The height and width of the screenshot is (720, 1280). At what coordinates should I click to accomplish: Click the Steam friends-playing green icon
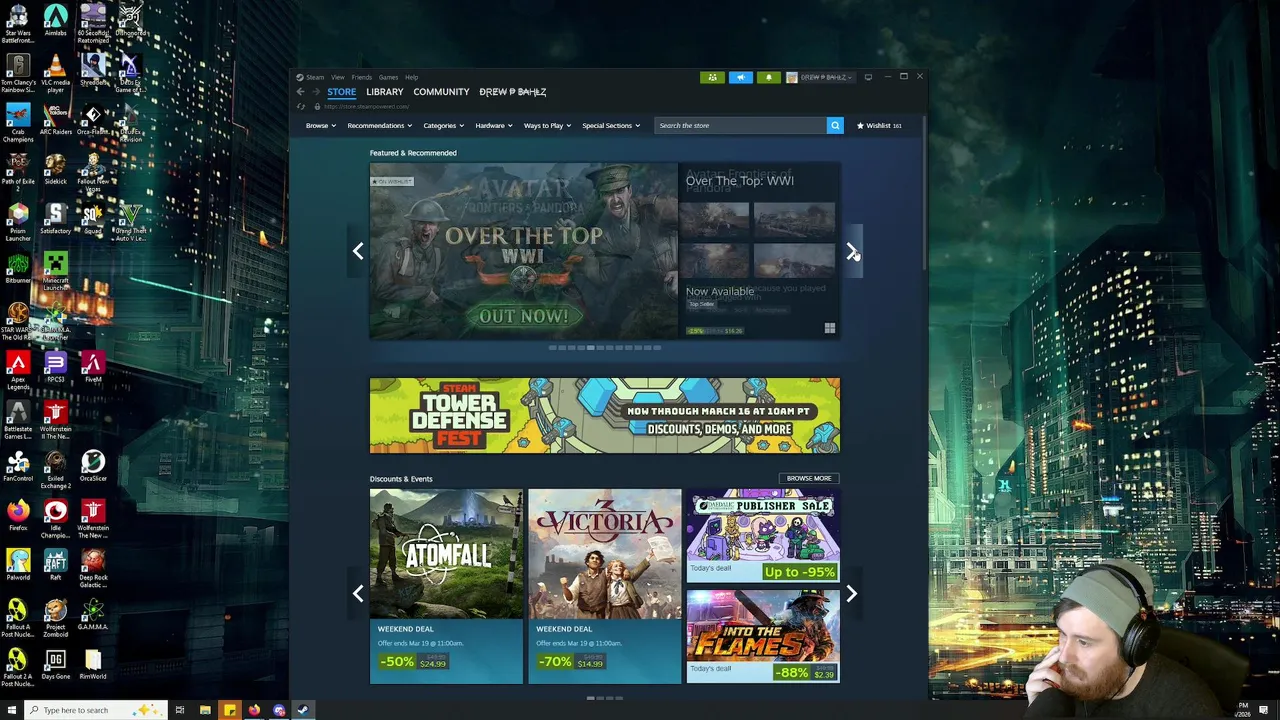tap(712, 77)
